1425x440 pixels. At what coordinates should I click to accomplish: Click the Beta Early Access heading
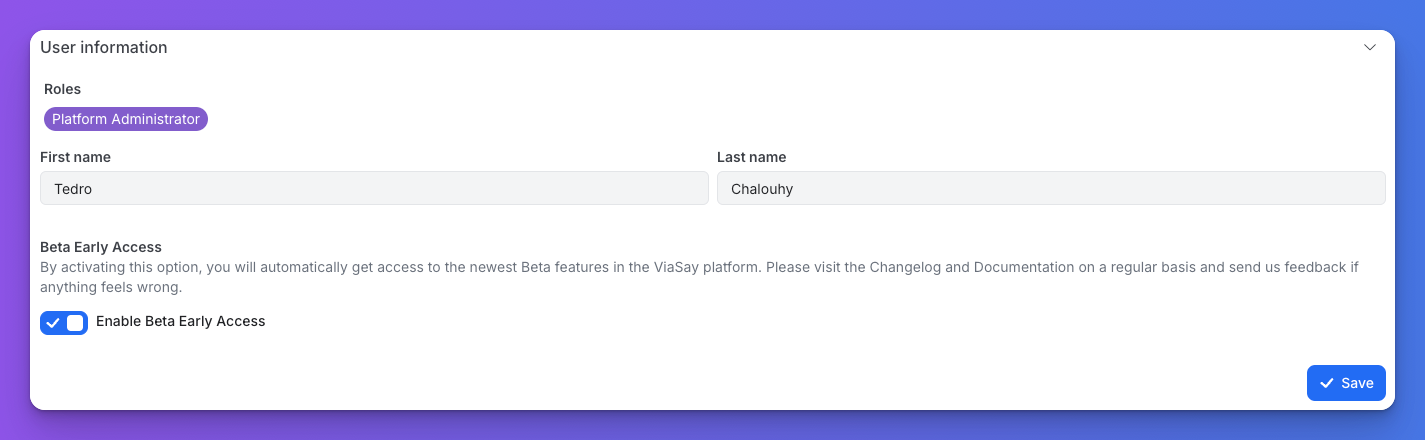point(101,246)
